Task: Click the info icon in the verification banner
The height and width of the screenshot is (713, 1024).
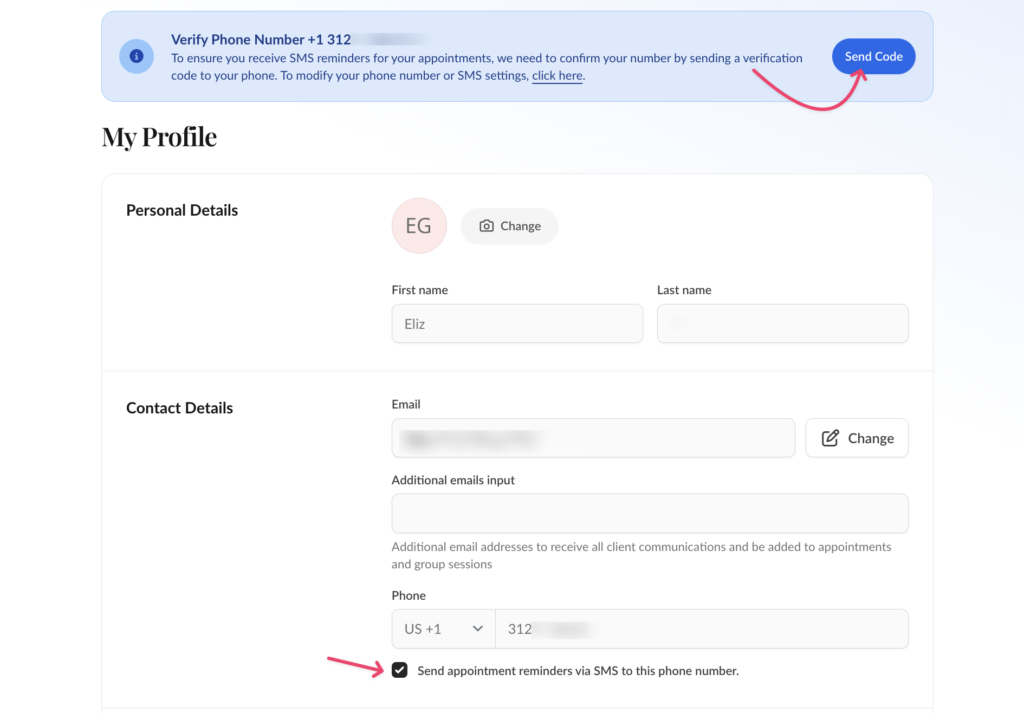Action: 136,56
